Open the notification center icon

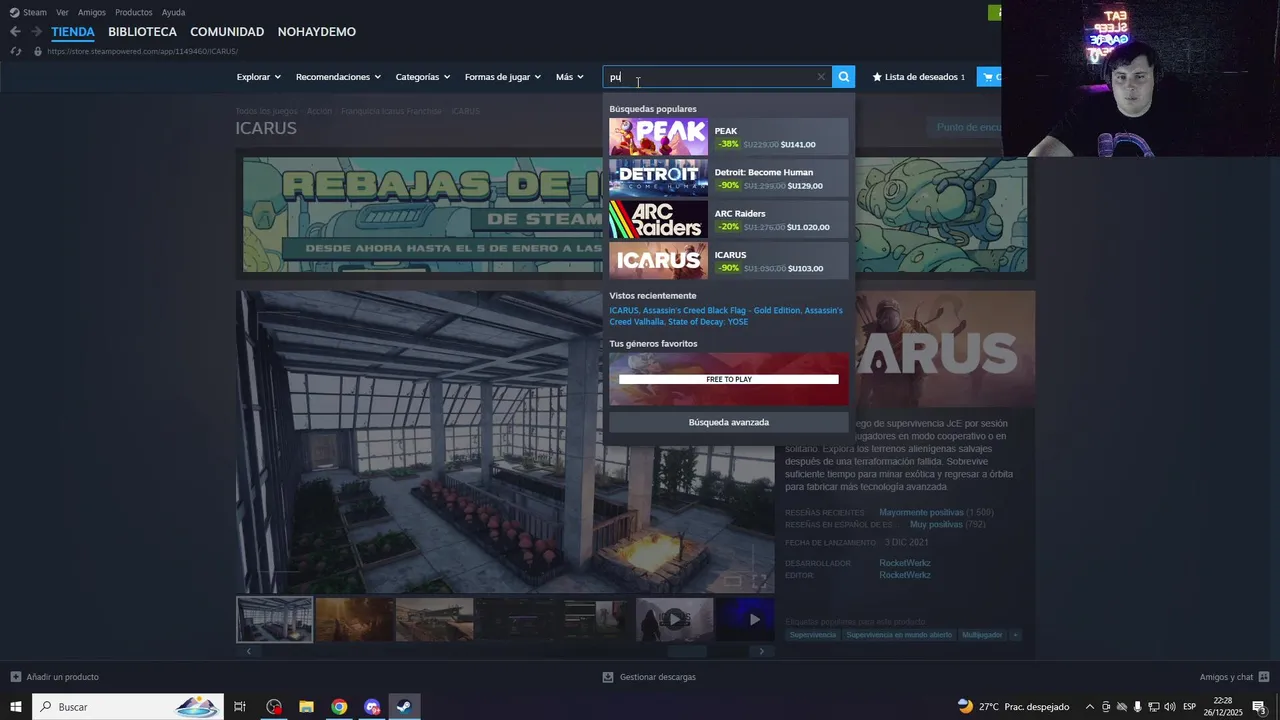[x=1259, y=707]
